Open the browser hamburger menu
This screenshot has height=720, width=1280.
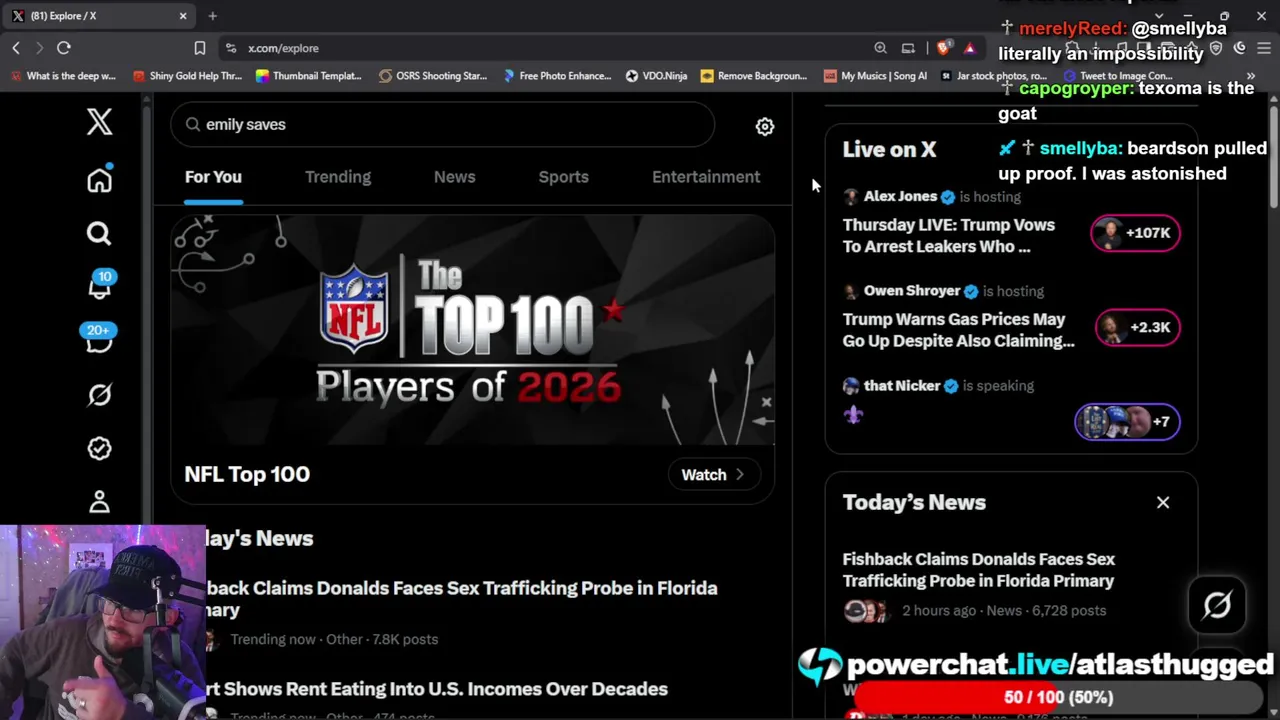click(x=1264, y=48)
